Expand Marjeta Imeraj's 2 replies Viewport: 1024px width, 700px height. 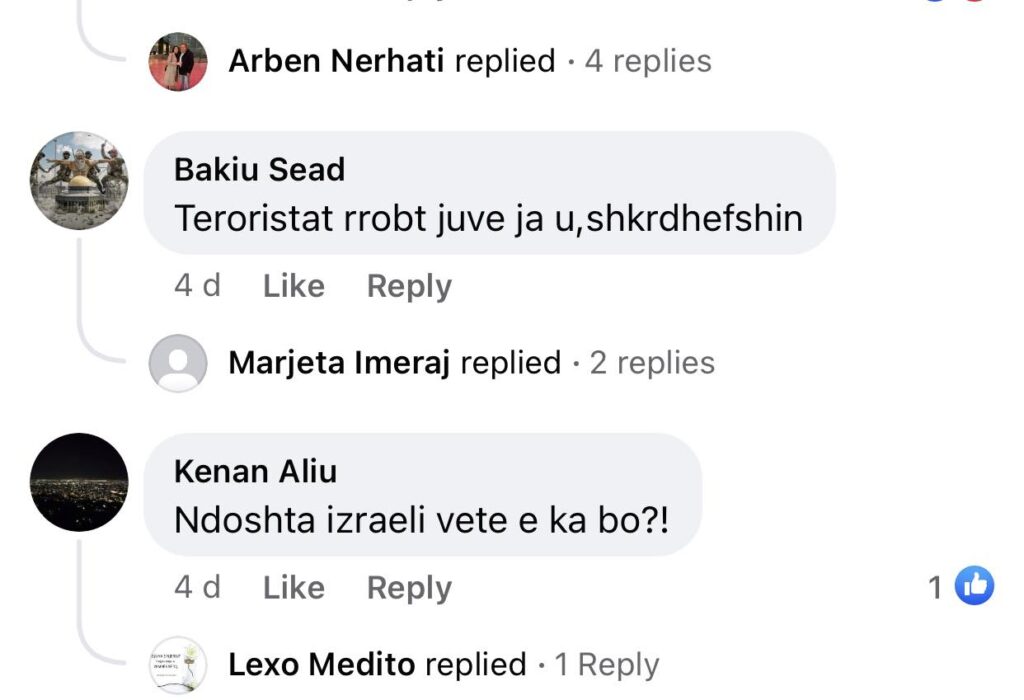(652, 362)
